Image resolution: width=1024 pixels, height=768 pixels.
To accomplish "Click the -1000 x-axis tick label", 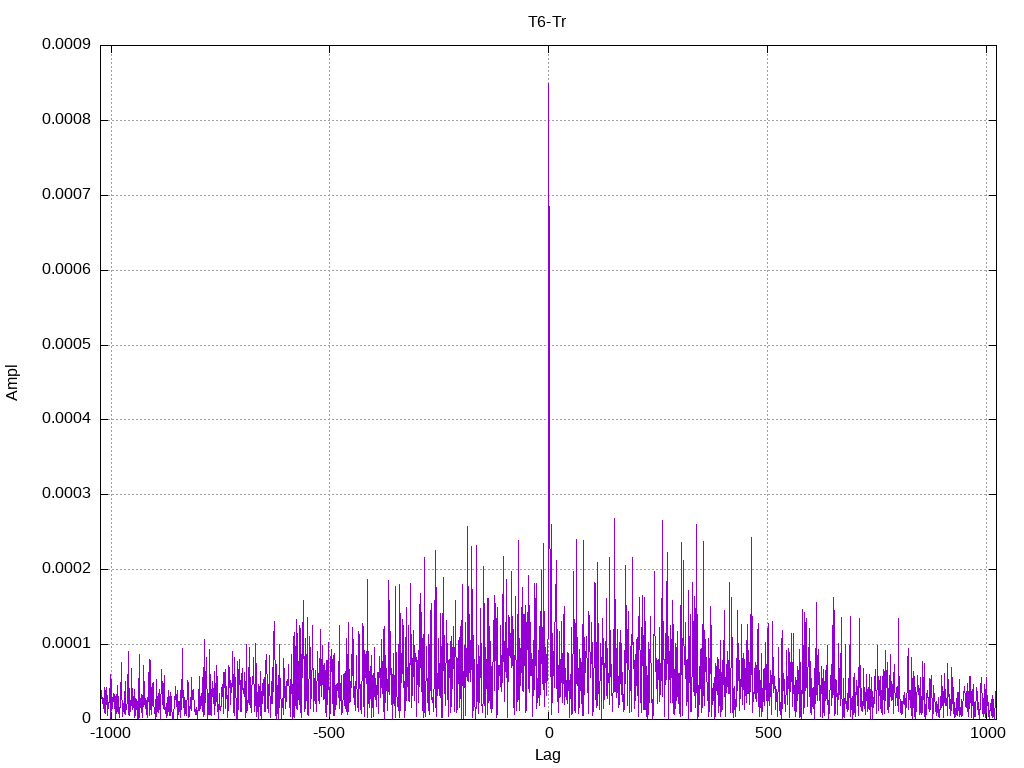I will (110, 733).
